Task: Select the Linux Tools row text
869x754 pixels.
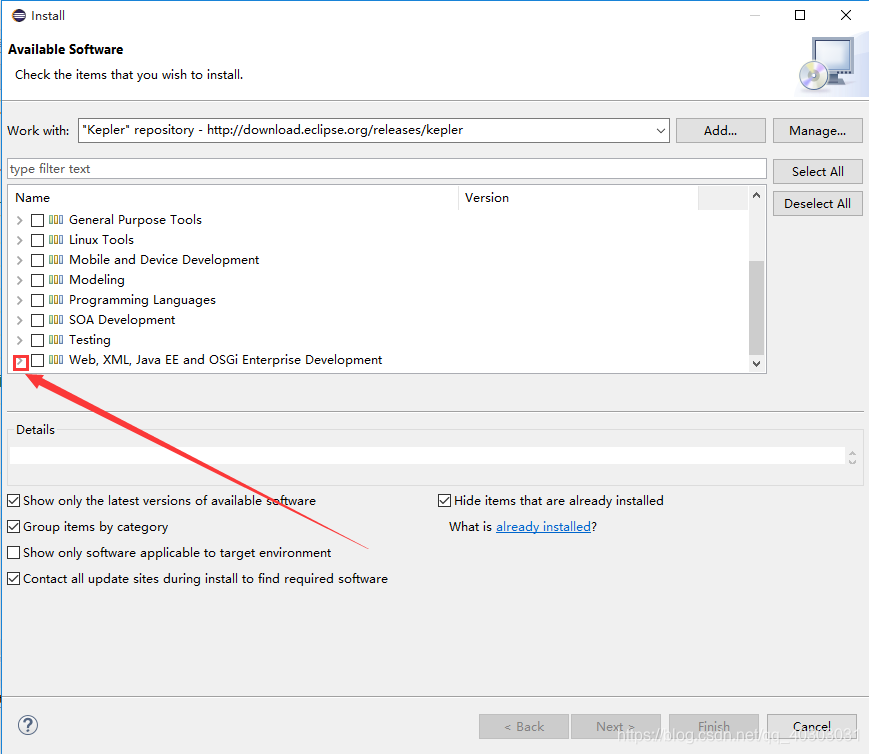Action: coord(101,240)
